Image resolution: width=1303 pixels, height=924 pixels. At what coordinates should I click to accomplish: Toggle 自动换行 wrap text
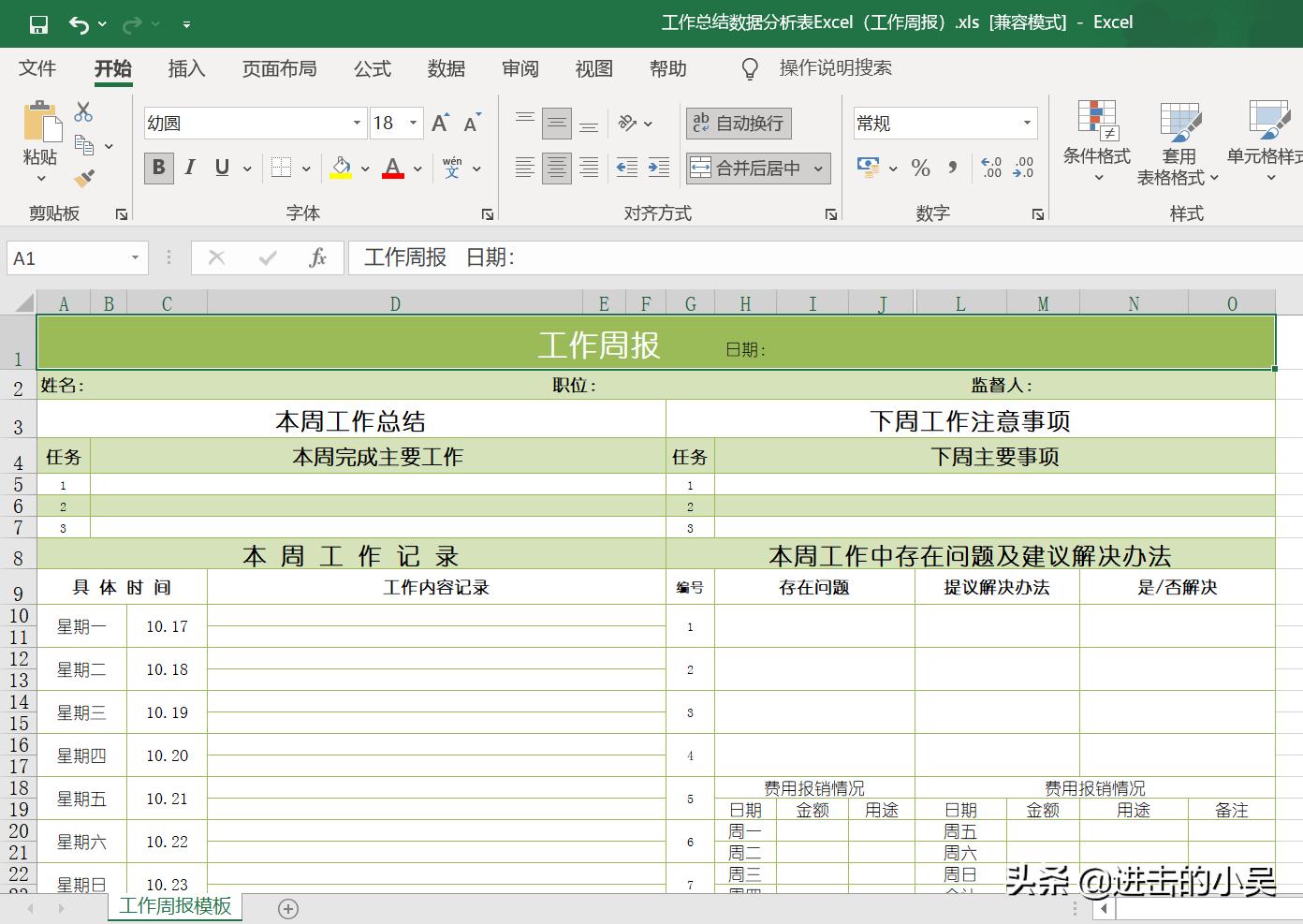click(739, 123)
